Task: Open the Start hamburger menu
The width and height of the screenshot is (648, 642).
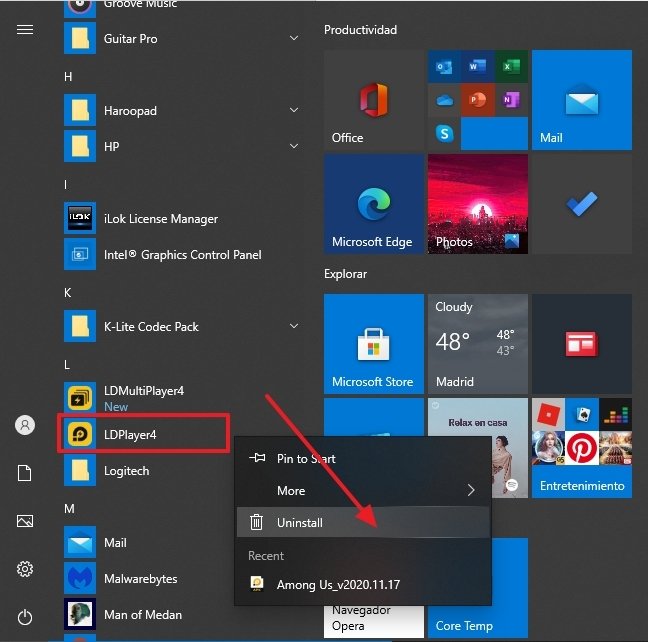Action: click(x=25, y=29)
